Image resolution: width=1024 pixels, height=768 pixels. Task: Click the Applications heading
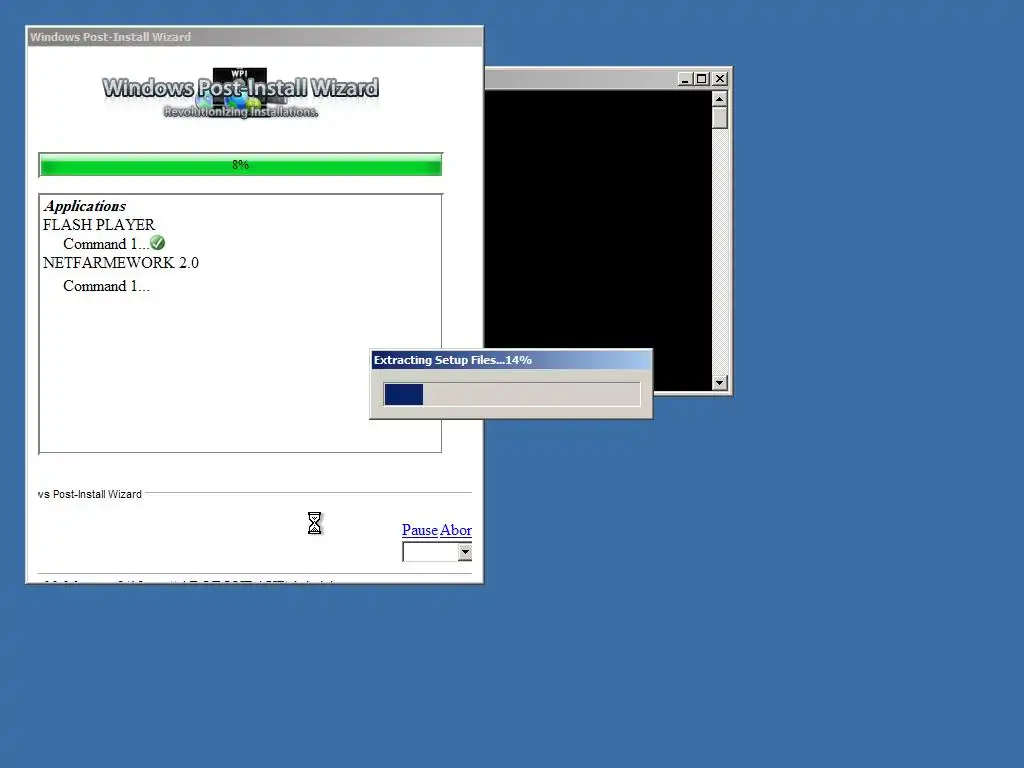point(85,206)
